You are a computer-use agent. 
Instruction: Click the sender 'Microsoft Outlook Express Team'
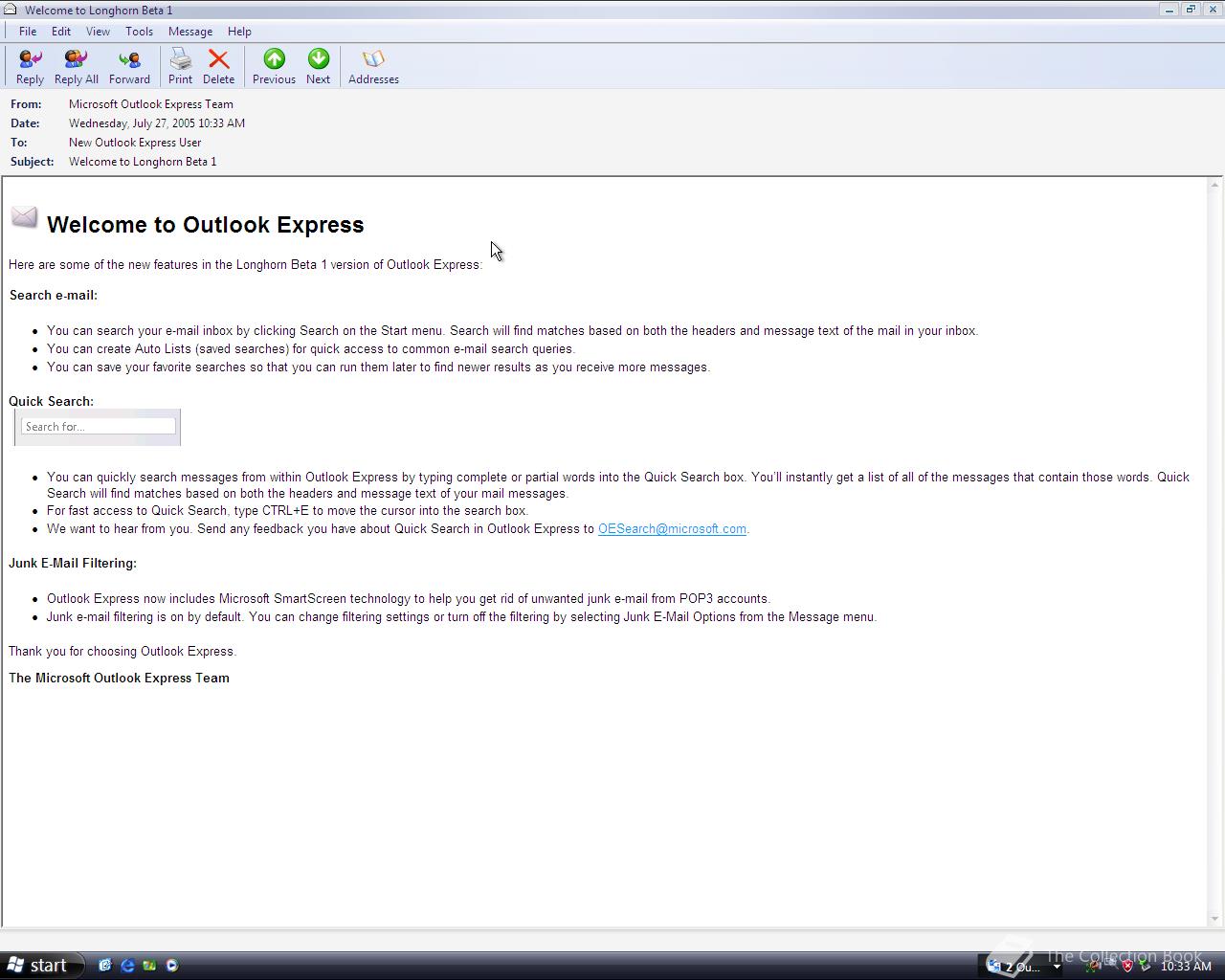[151, 104]
